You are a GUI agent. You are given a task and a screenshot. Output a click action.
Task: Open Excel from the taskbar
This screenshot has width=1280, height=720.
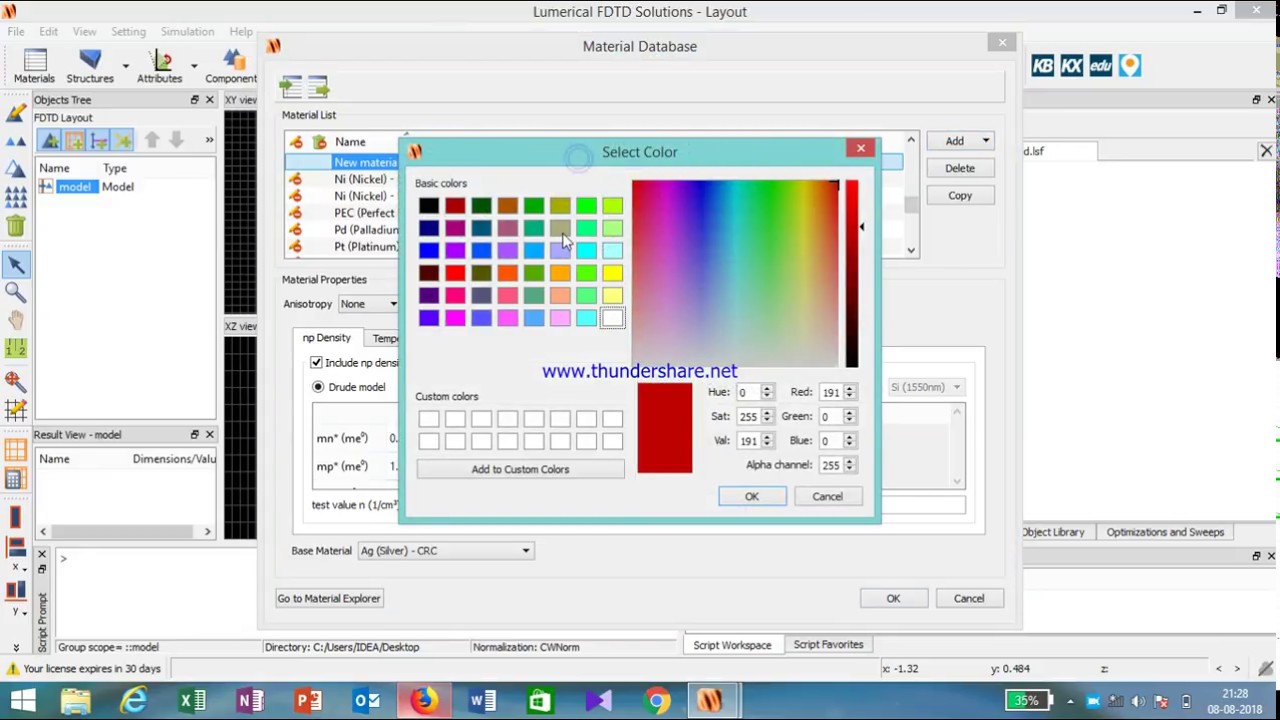[191, 701]
